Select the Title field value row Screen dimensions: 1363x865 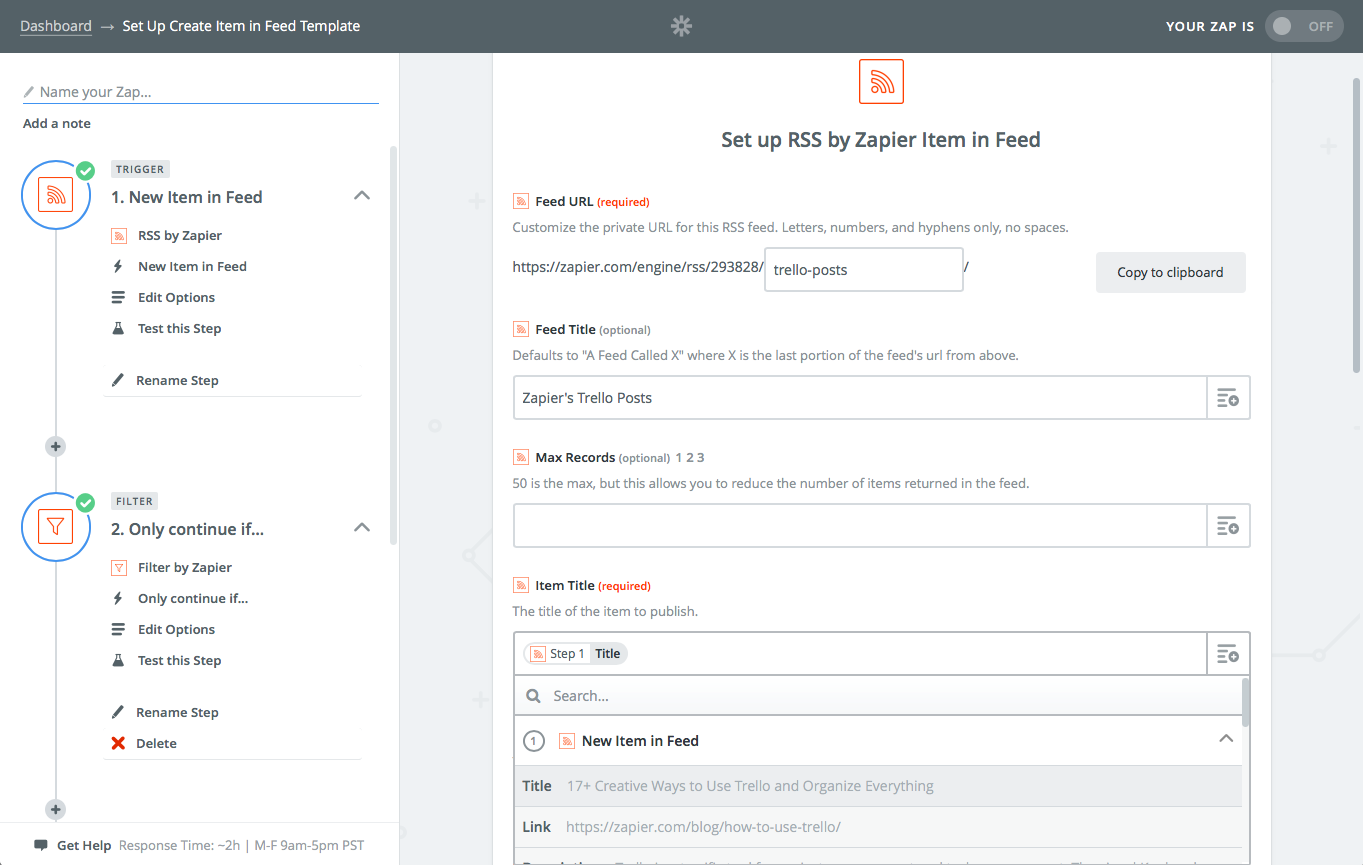click(x=878, y=786)
